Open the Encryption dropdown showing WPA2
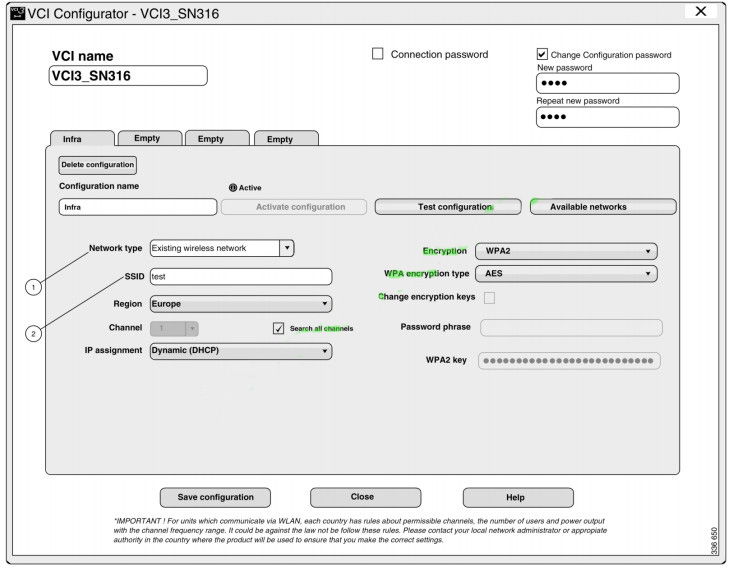 tap(566, 251)
